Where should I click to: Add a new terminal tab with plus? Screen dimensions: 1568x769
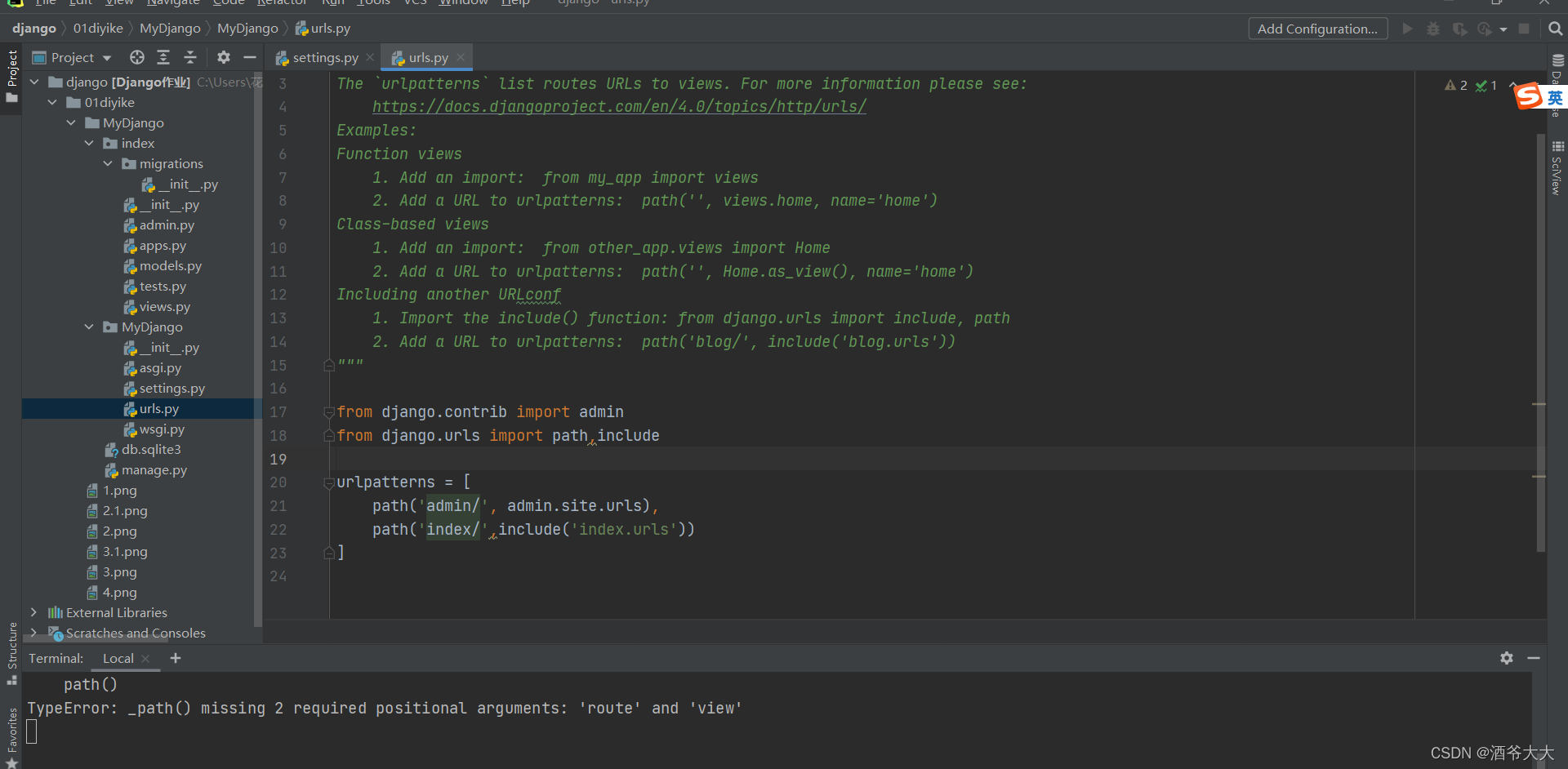pyautogui.click(x=176, y=658)
